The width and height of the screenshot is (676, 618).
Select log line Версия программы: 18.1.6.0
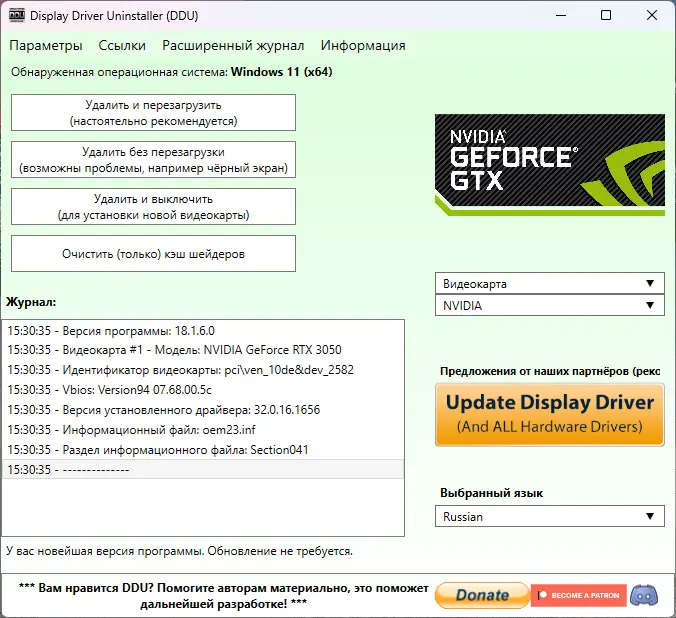click(203, 331)
